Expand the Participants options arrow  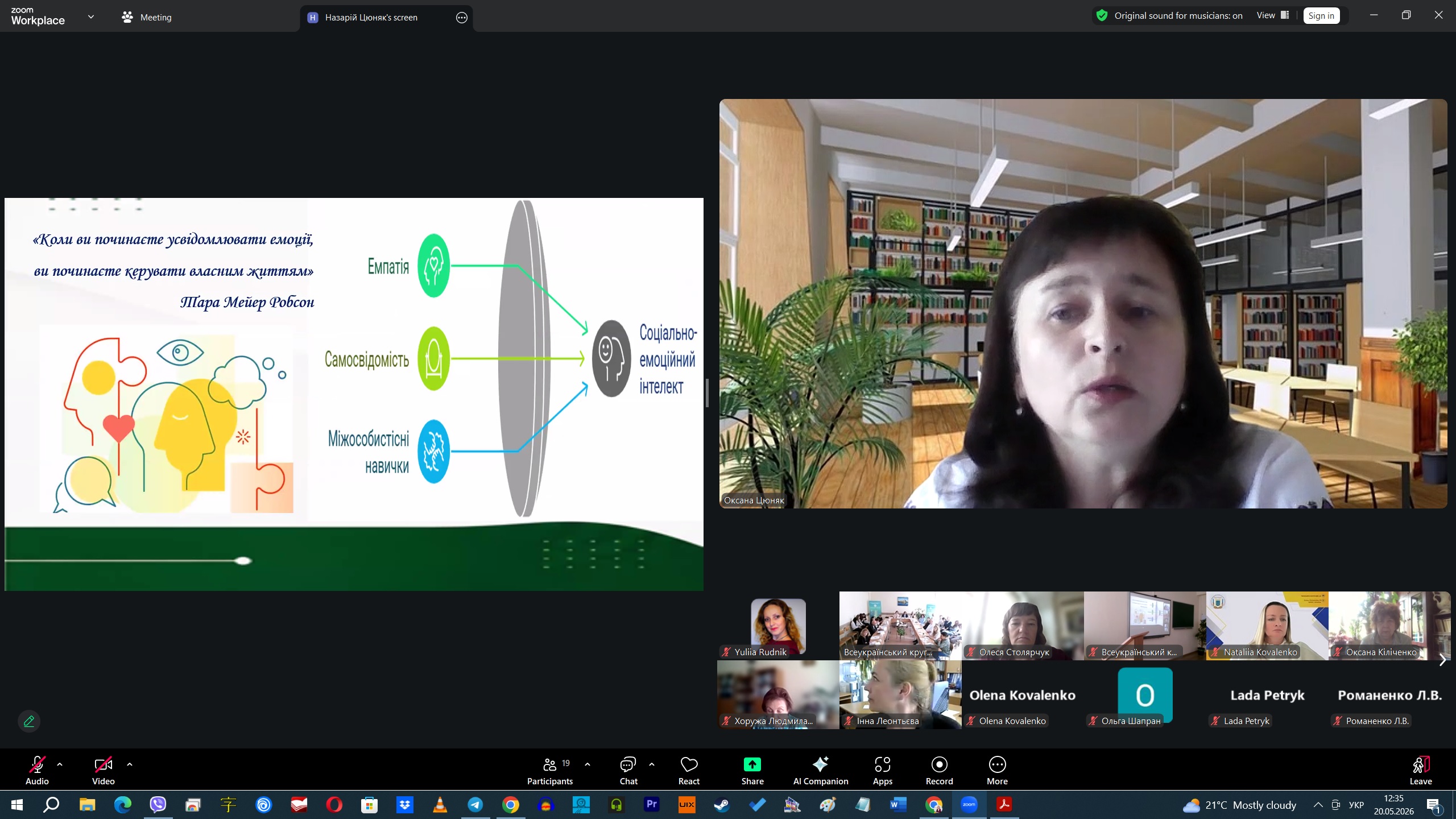click(588, 764)
